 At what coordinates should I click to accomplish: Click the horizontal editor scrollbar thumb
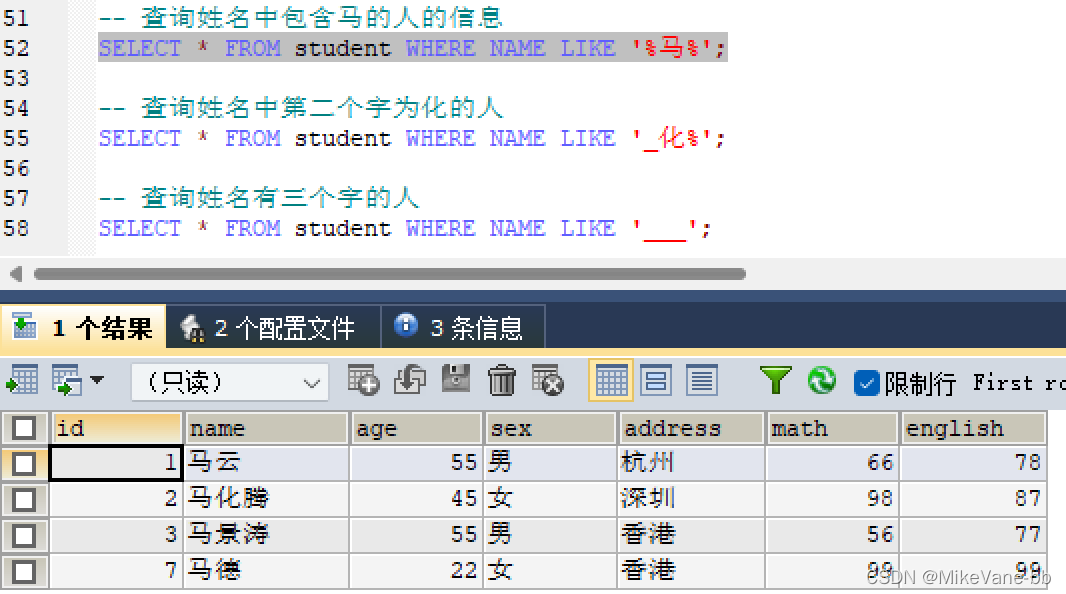[390, 274]
